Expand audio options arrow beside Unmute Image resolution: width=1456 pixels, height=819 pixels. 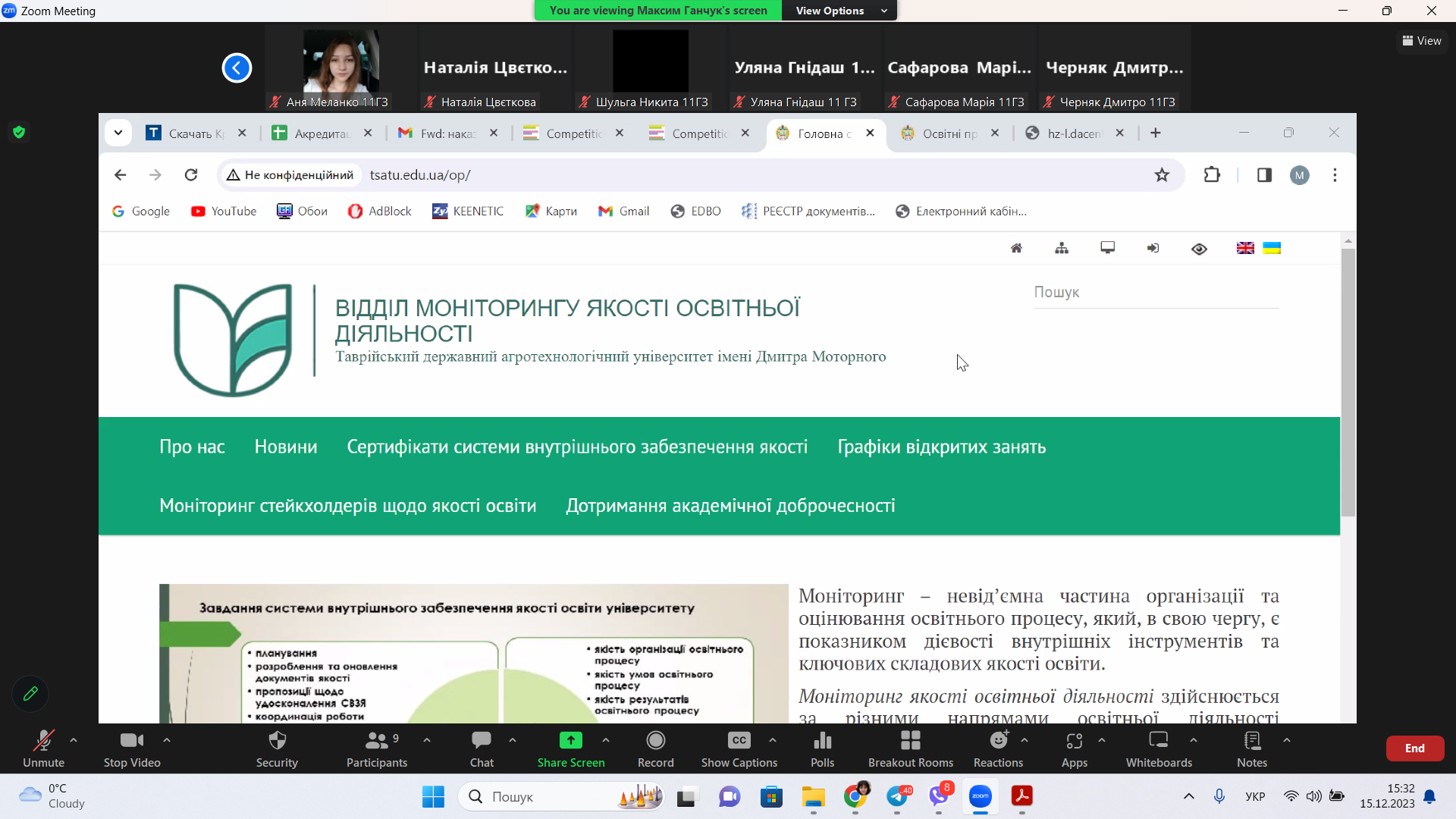(74, 739)
